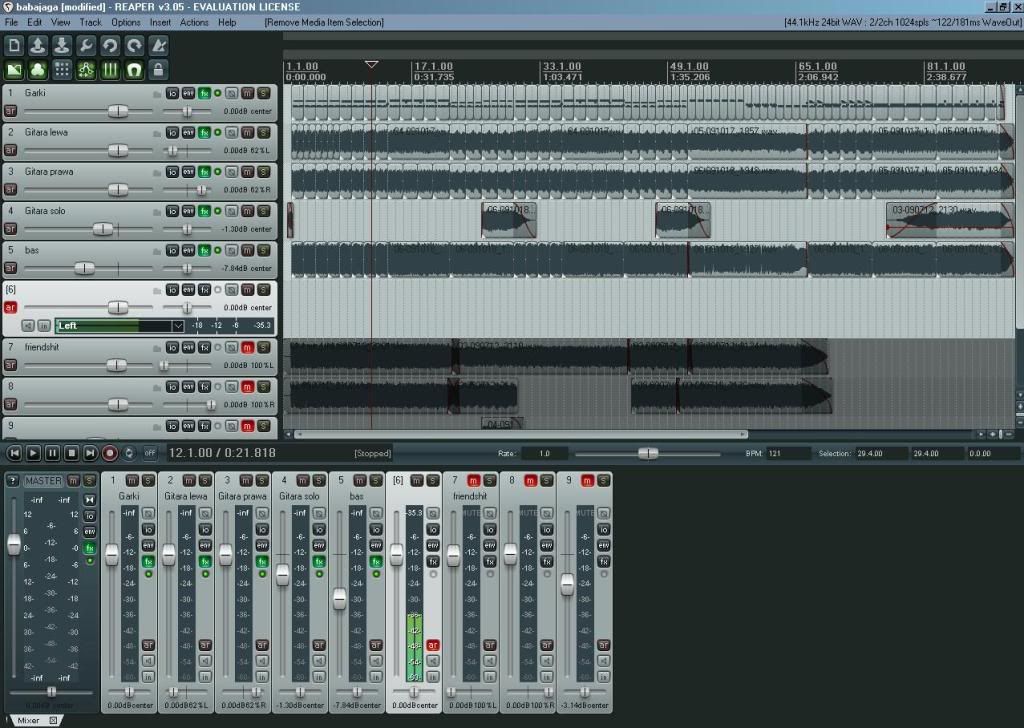Open the Options menu
Image resolution: width=1024 pixels, height=728 pixels.
click(125, 22)
